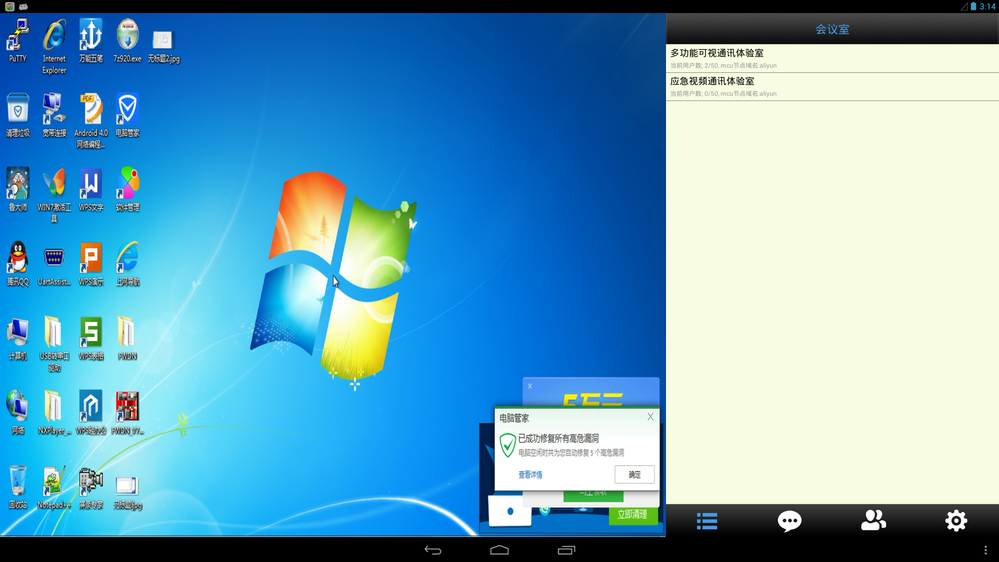Open the UartAssist serial tool icon

pos(54,264)
